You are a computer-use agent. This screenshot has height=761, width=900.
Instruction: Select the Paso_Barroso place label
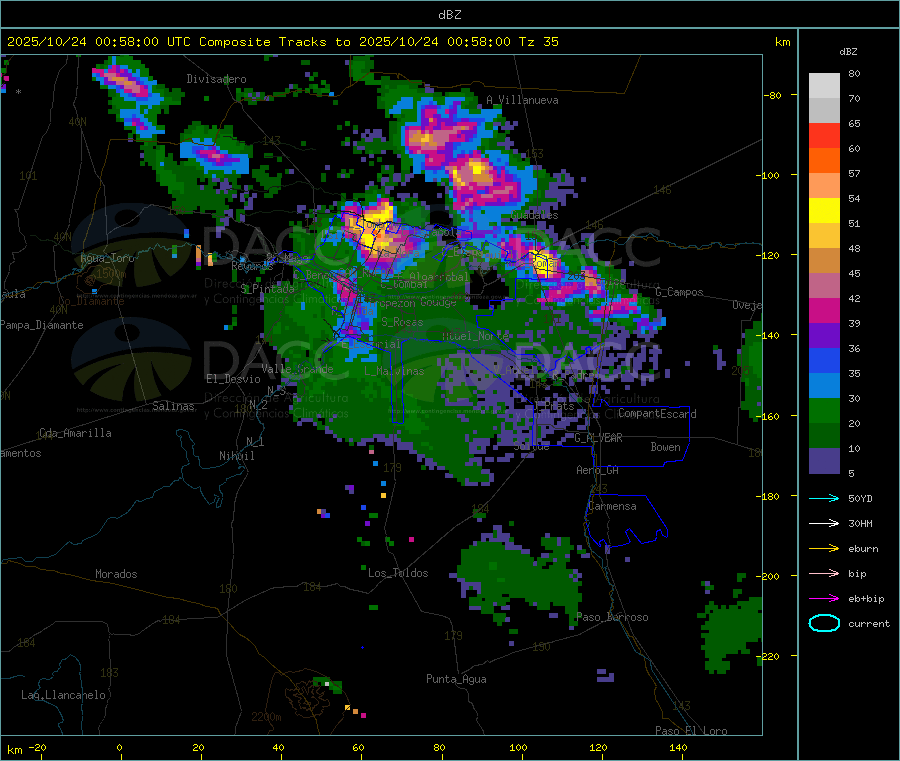[612, 618]
